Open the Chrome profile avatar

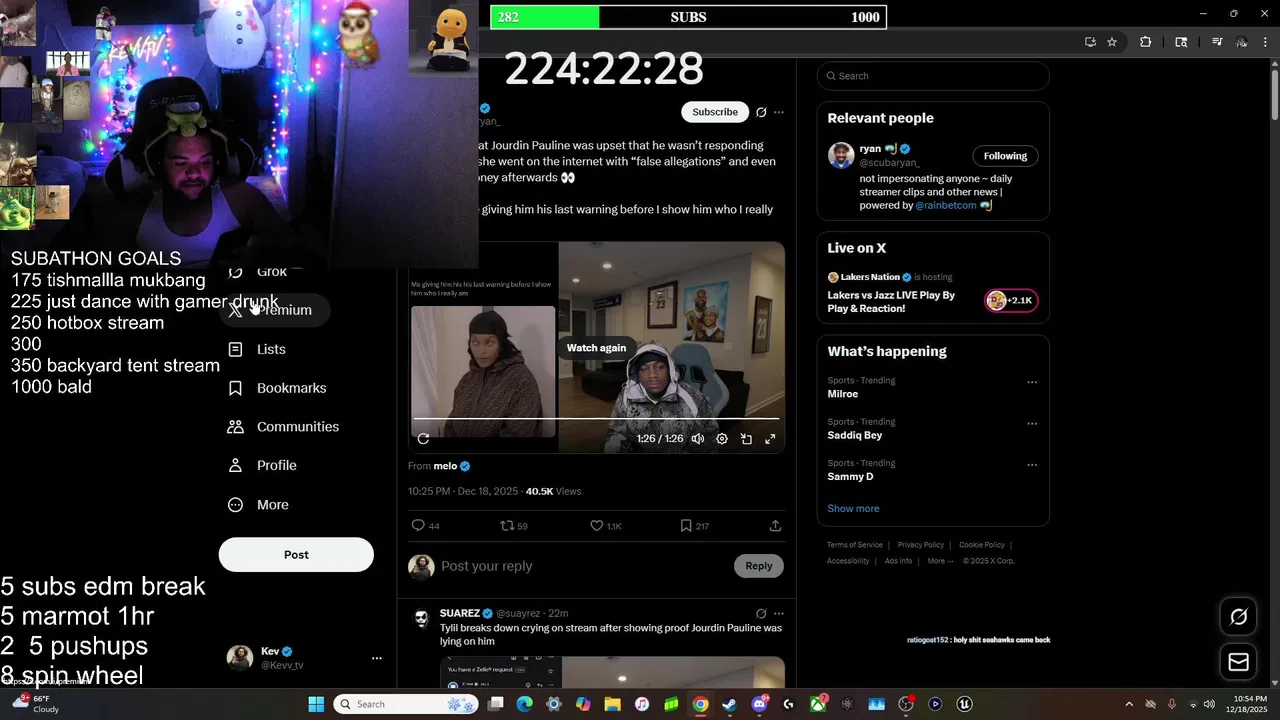click(1241, 42)
